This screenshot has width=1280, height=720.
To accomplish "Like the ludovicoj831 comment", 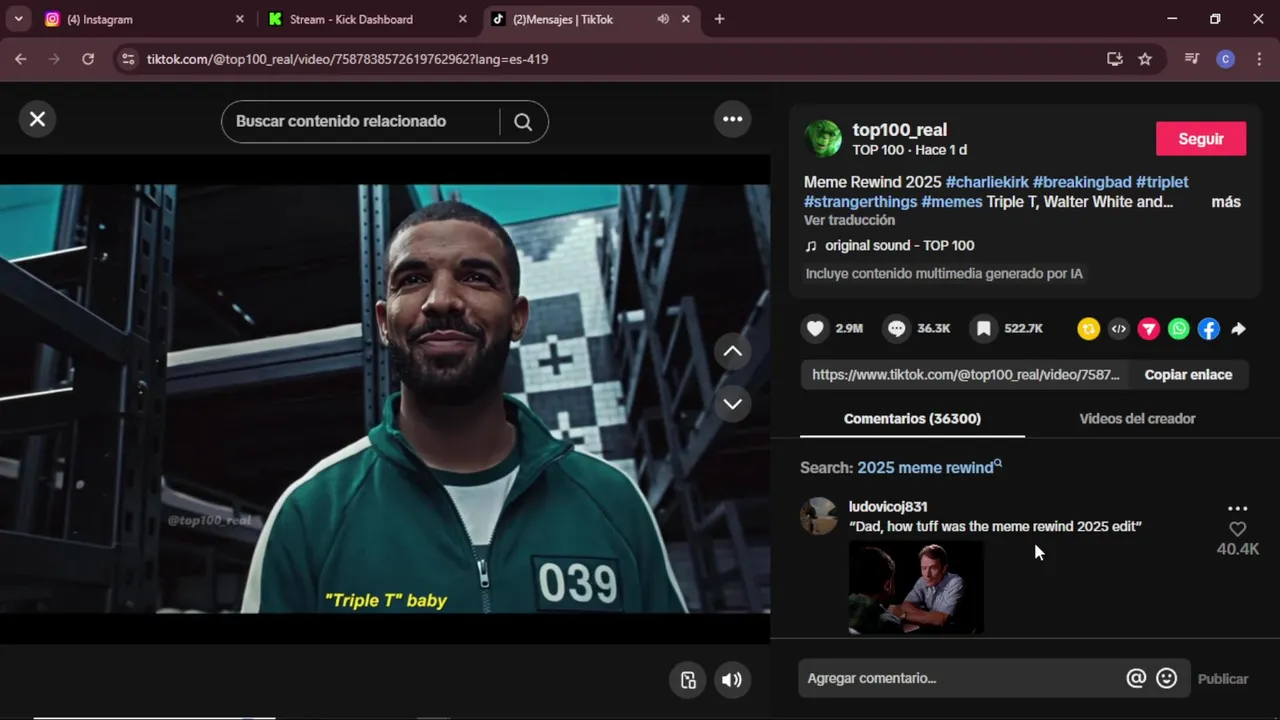I will click(1238, 529).
